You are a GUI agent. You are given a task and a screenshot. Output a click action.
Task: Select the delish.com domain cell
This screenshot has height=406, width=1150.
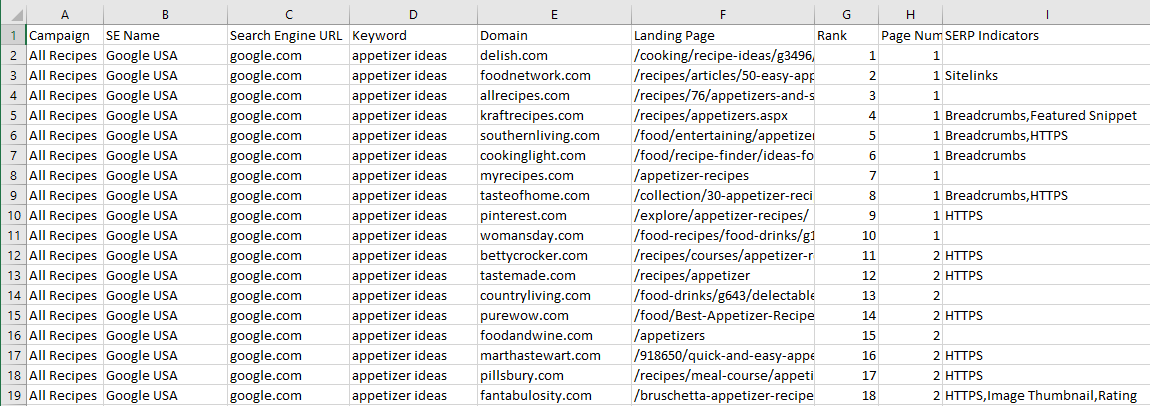pyautogui.click(x=554, y=56)
